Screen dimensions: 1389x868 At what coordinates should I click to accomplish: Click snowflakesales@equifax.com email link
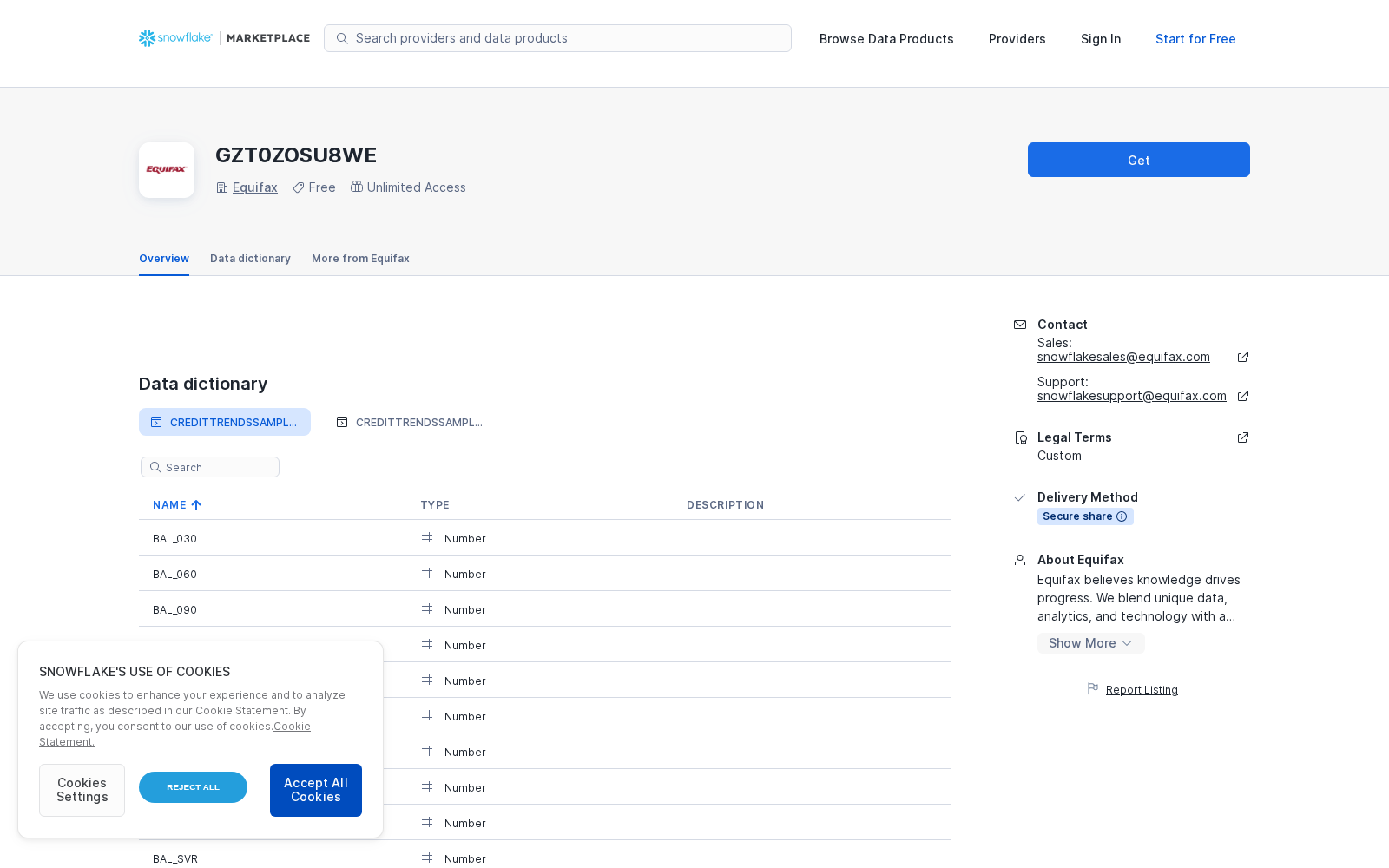tap(1123, 357)
